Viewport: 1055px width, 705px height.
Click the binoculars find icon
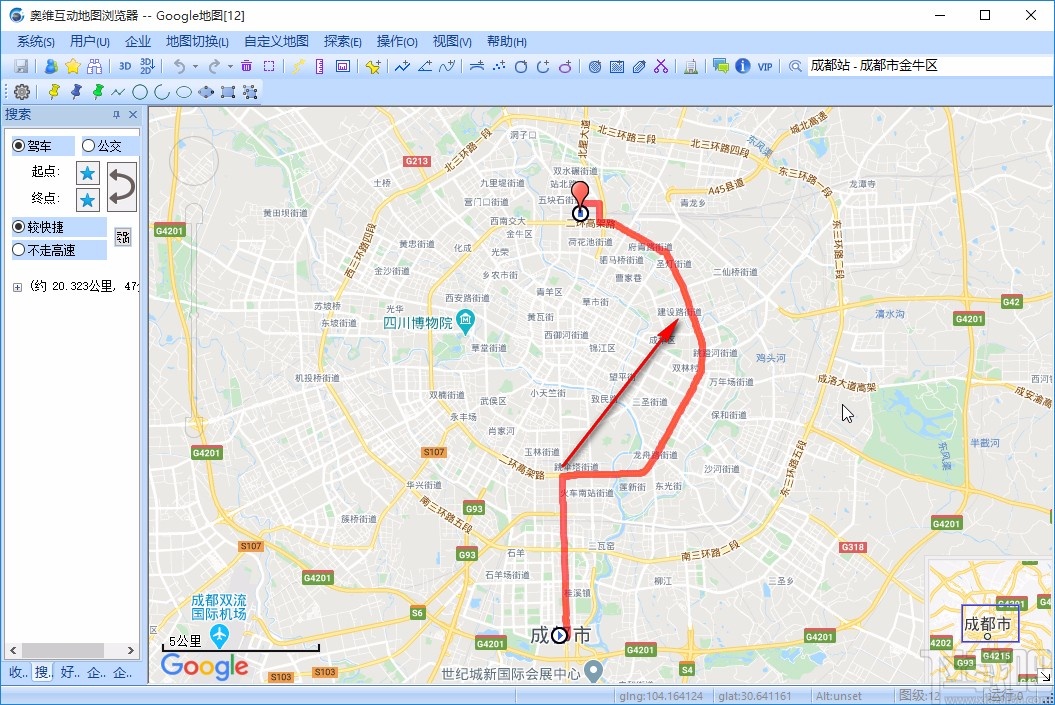coord(94,66)
